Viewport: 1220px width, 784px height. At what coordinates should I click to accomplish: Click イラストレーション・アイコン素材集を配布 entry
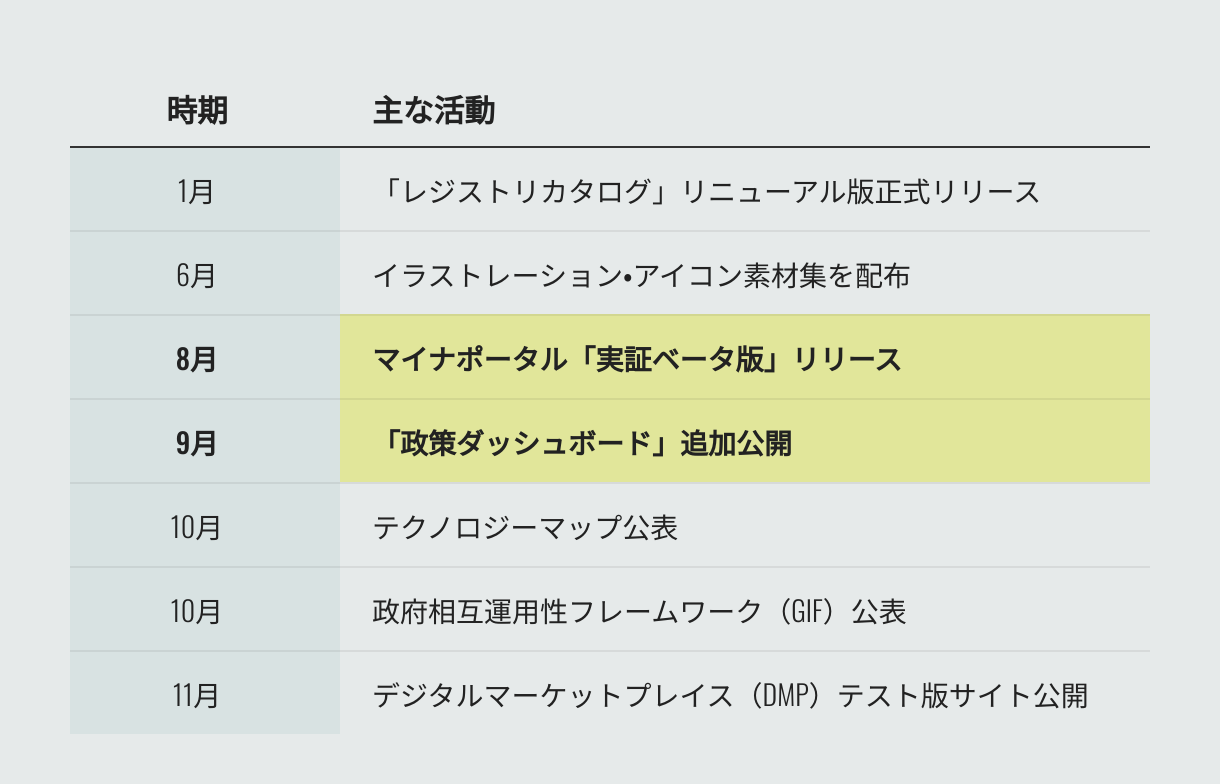pos(641,275)
